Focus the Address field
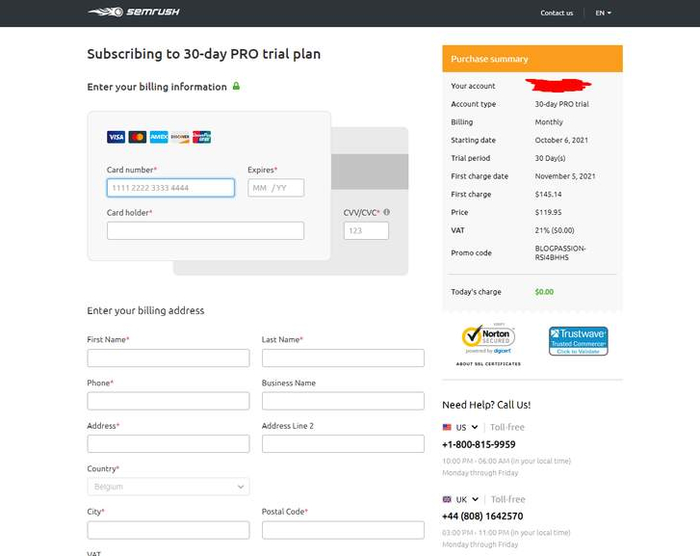Viewport: 700px width, 556px height. [168, 444]
